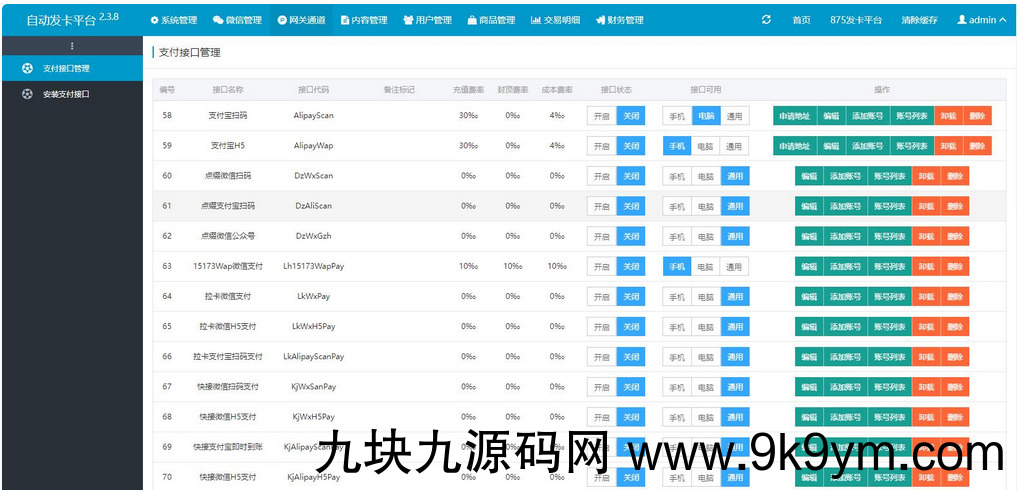Screen dimensions: 1017x490
Task: Click 清除缓存 link in top bar
Action: [x=919, y=20]
